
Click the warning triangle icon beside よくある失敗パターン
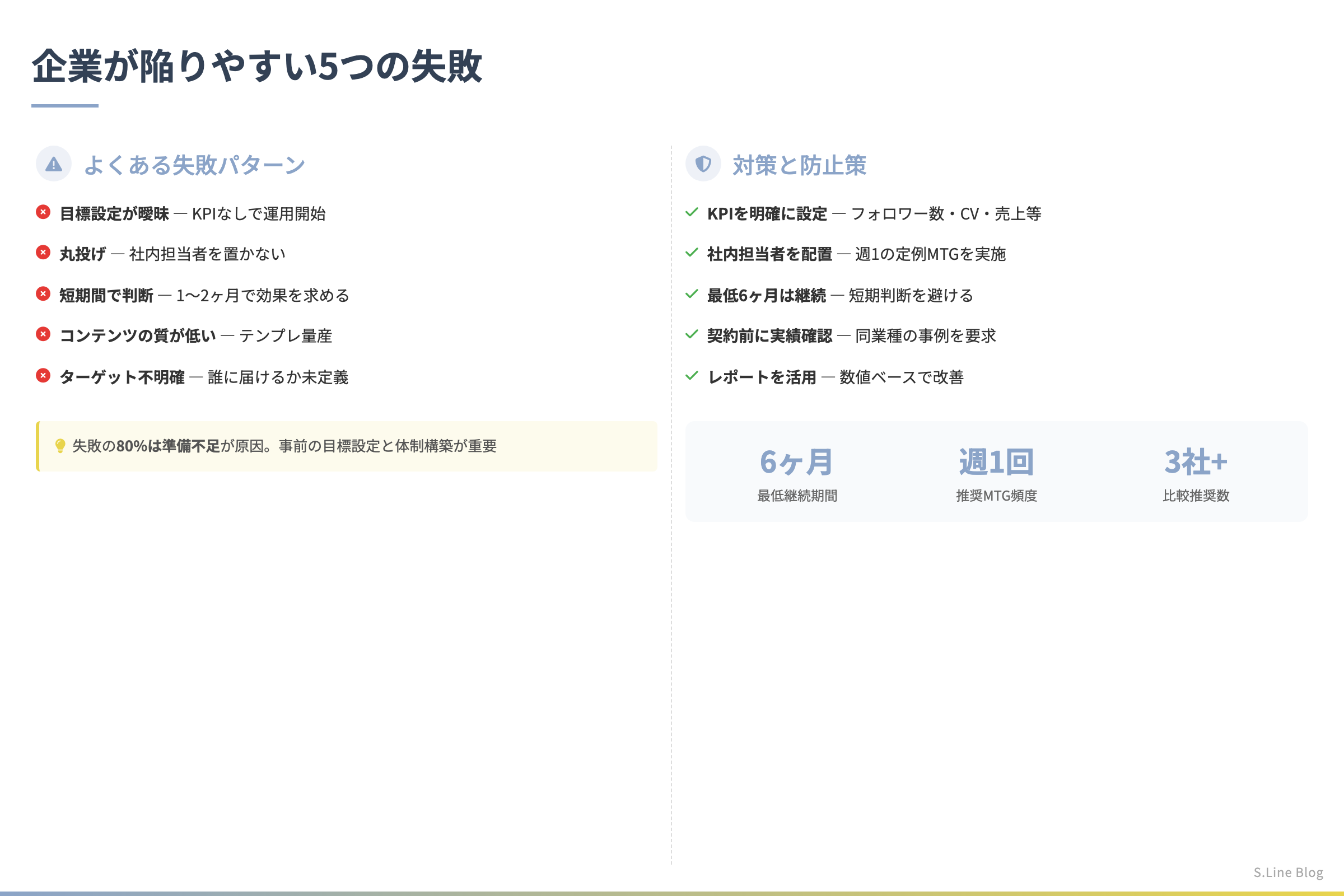[54, 165]
